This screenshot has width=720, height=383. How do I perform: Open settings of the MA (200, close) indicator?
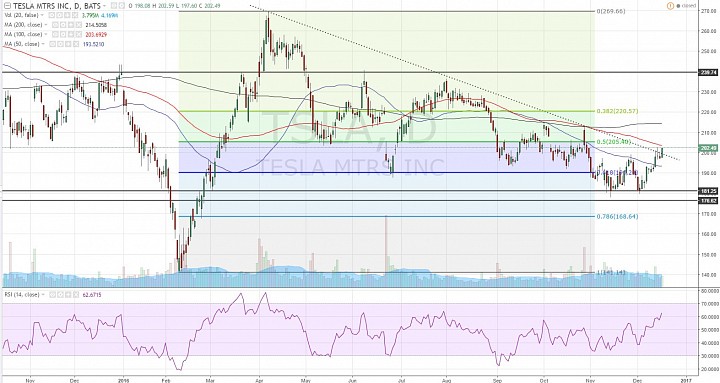point(63,25)
